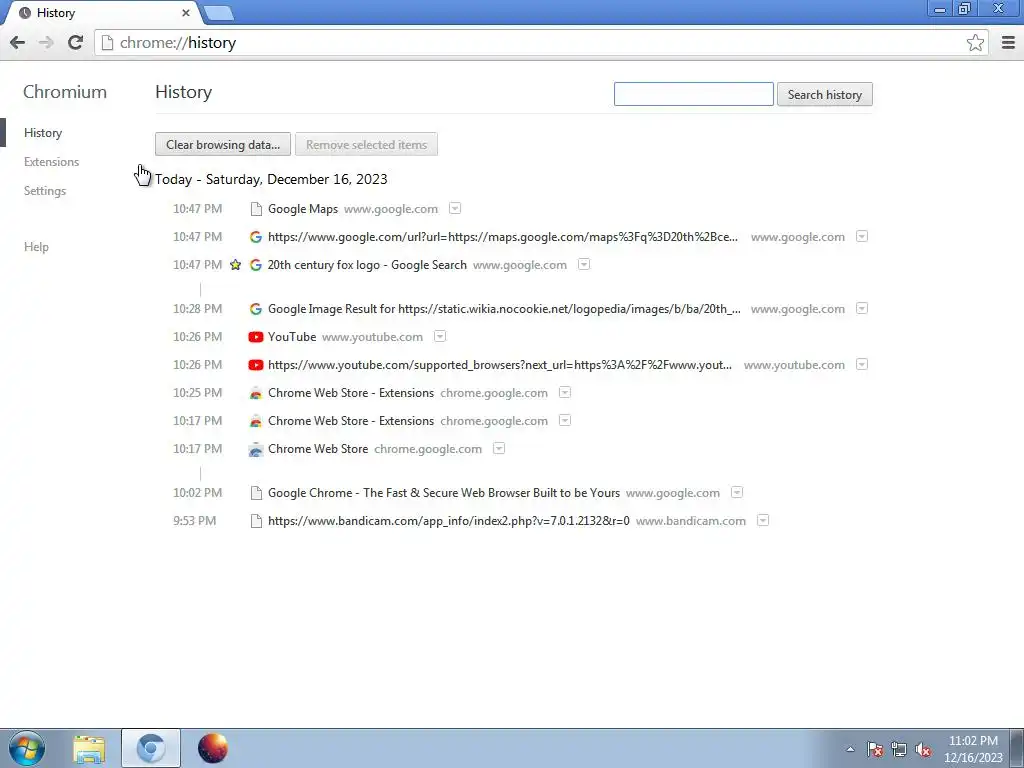Click favicon of 10:17 PM Chrome Web Store - Extensions
Image resolution: width=1024 pixels, height=768 pixels.
(256, 421)
